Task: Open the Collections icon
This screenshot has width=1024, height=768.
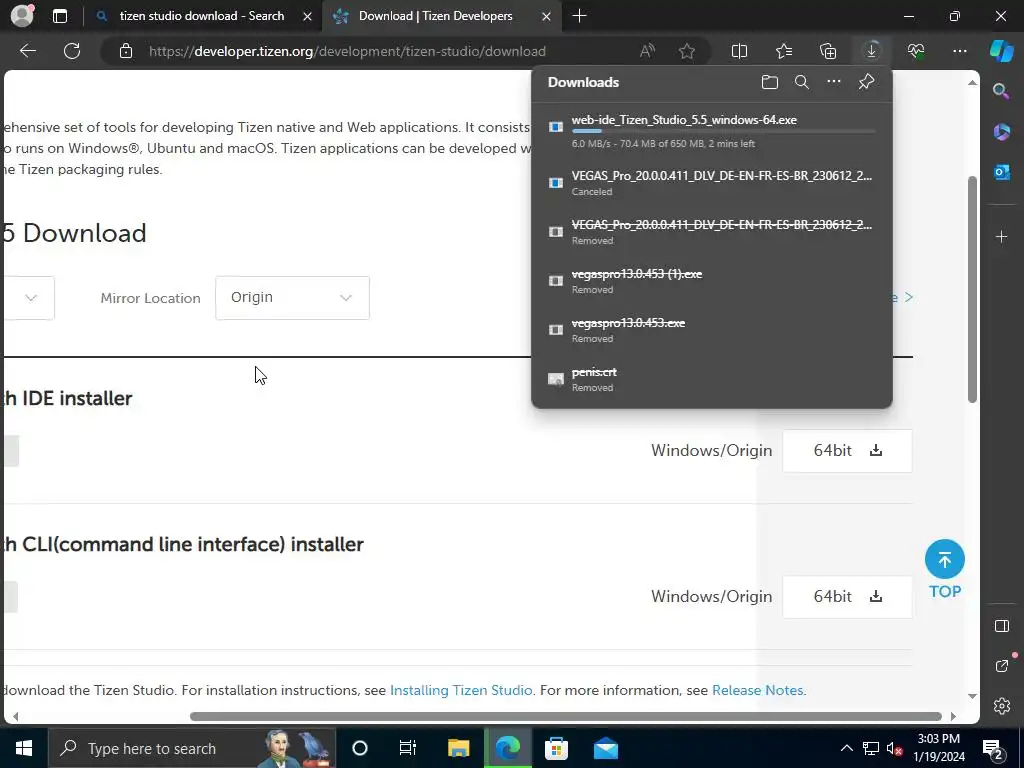Action: click(x=827, y=51)
